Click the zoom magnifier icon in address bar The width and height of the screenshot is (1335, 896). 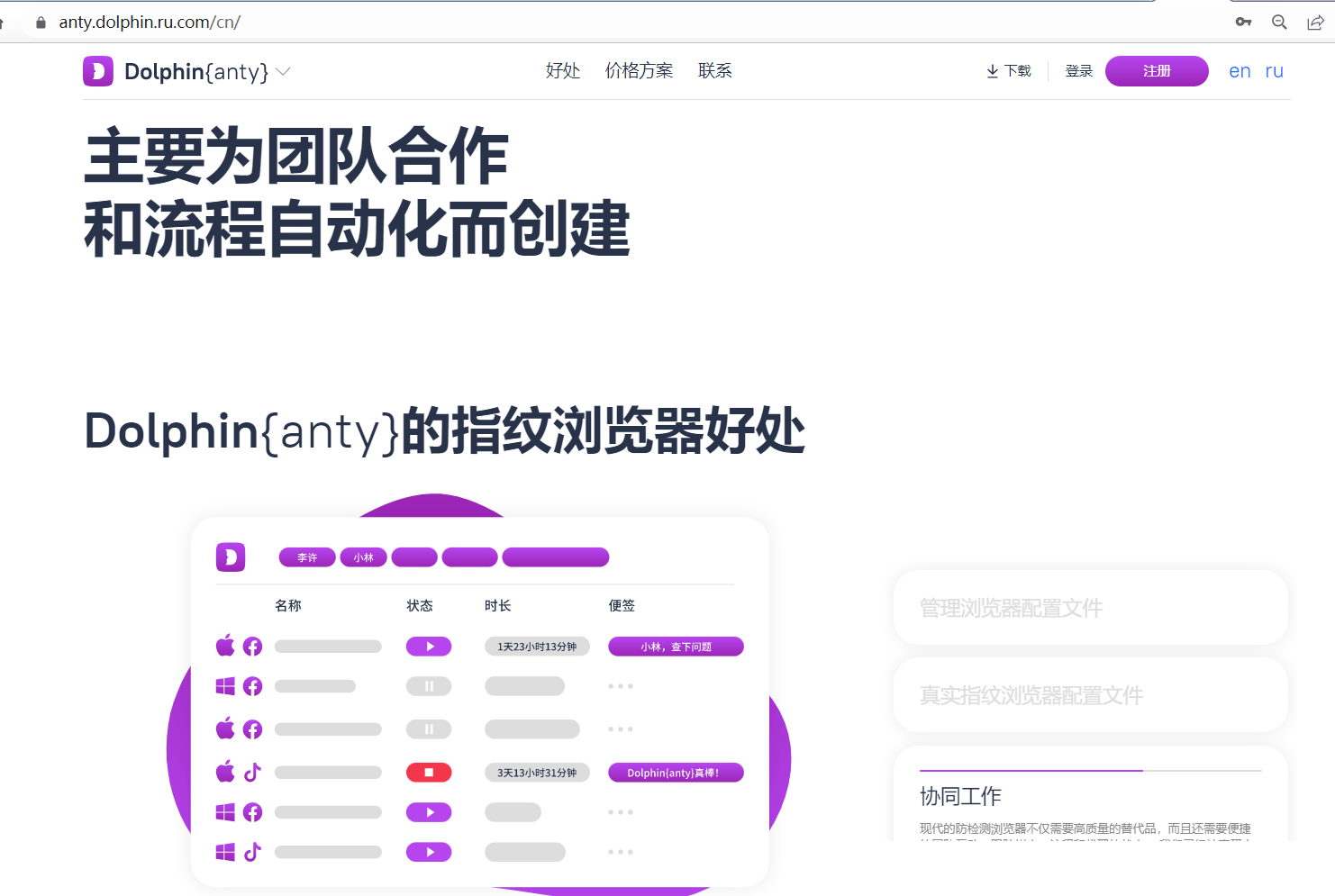pyautogui.click(x=1279, y=22)
